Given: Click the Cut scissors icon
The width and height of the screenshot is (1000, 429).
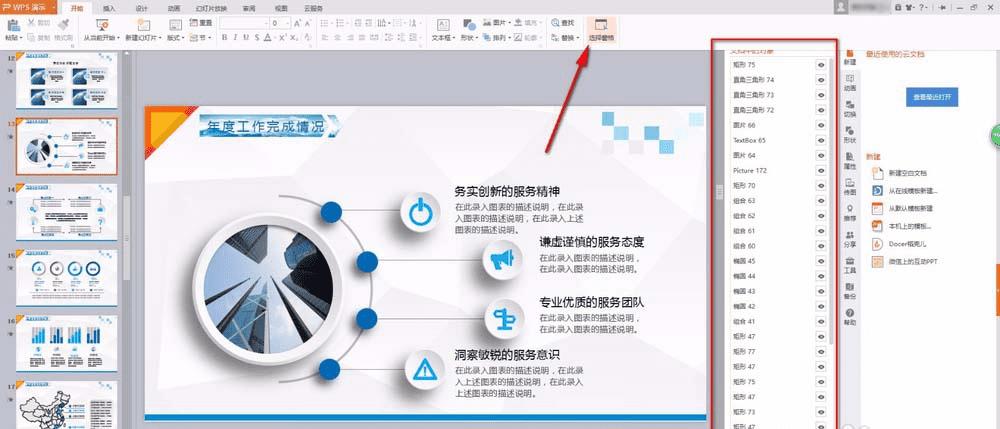Looking at the screenshot, I should click(x=31, y=22).
